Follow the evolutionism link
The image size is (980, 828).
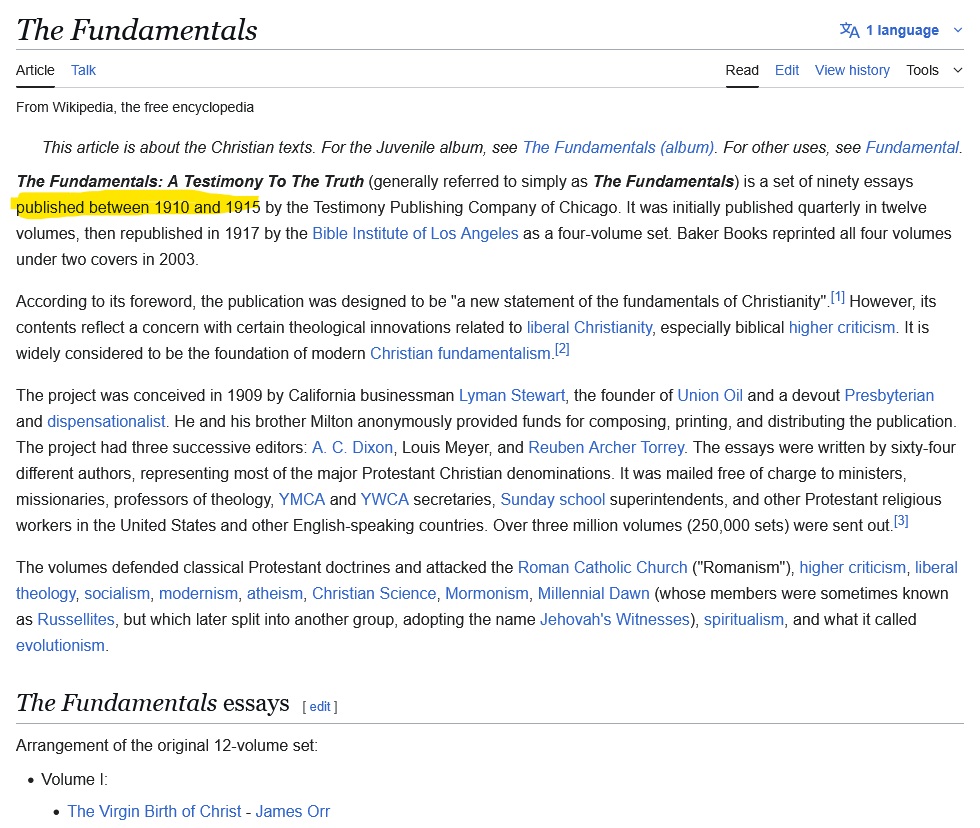[x=60, y=646]
